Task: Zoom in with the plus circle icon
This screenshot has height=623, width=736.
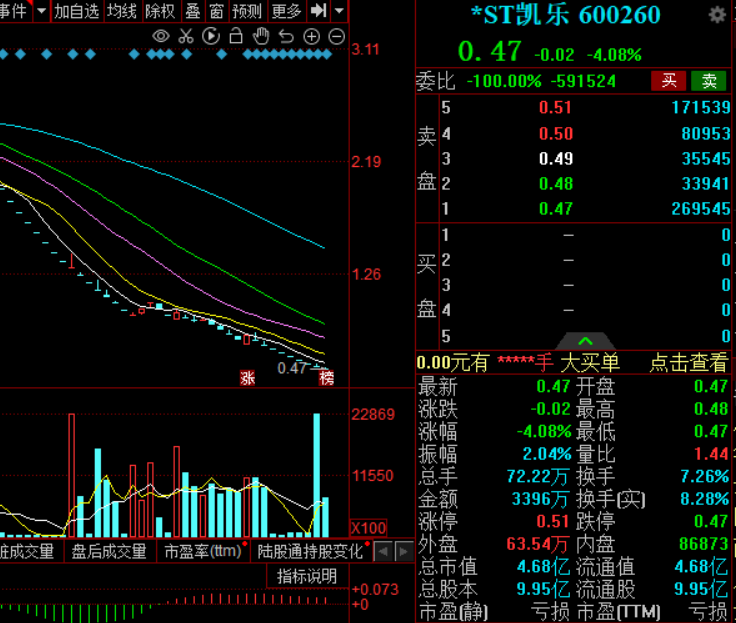Action: pos(311,36)
